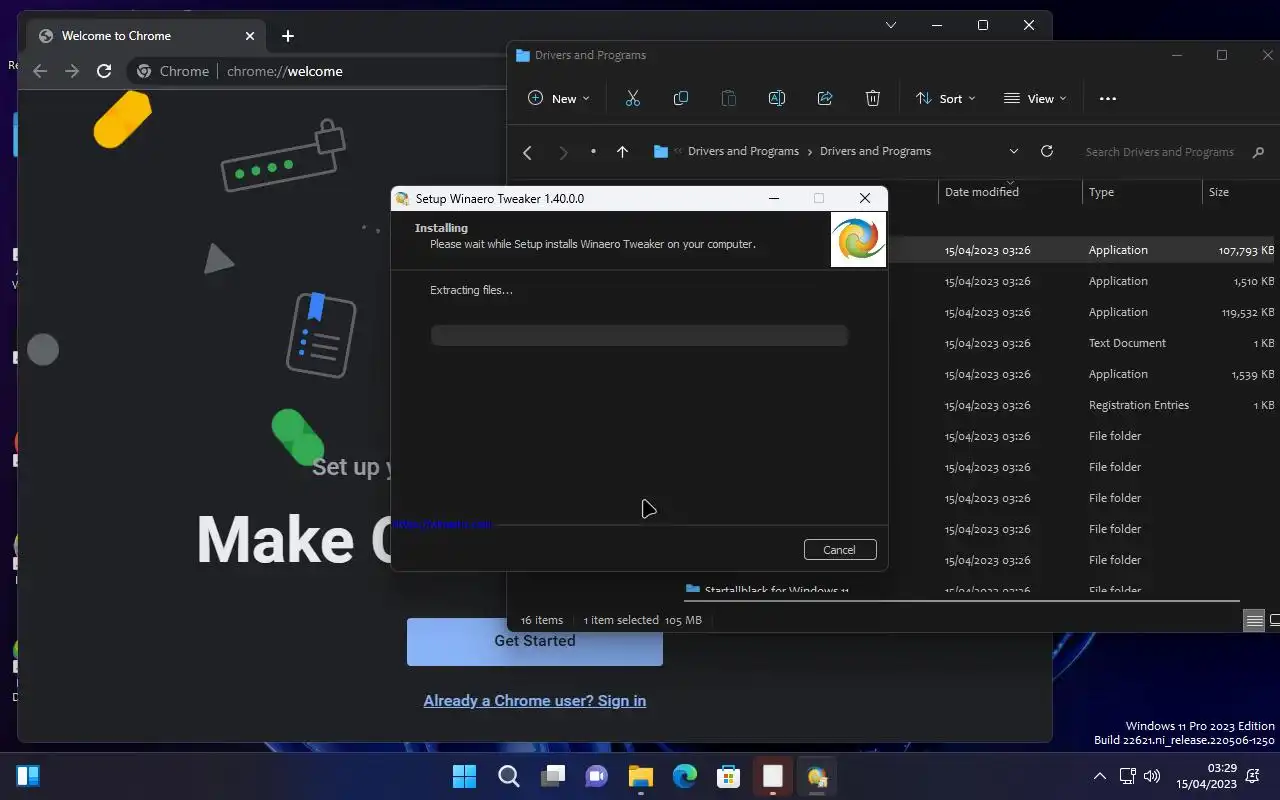The image size is (1280, 800).
Task: Select the Text Document row
Action: click(x=1082, y=343)
